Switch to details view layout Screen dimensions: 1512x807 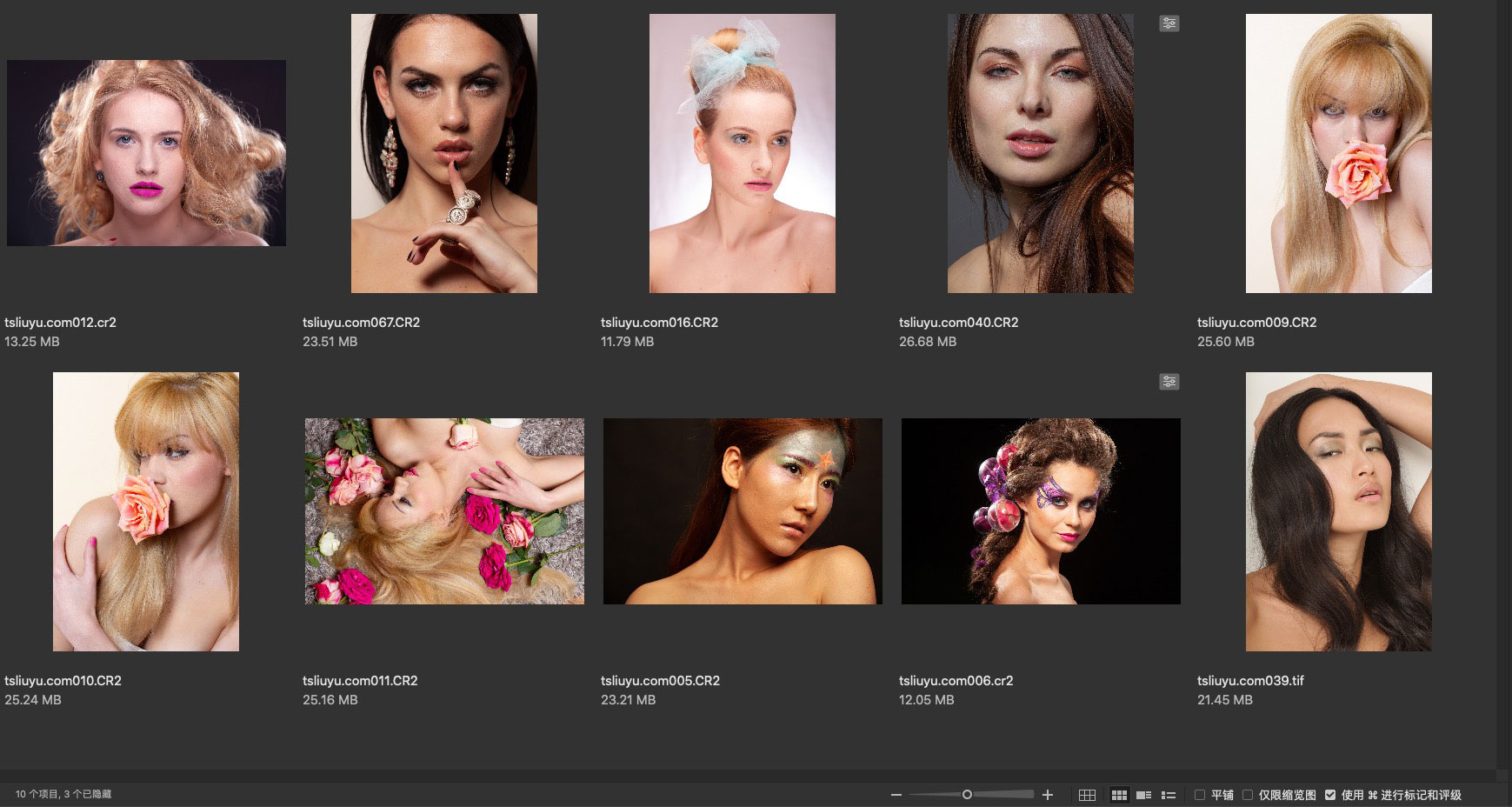pos(1144,795)
